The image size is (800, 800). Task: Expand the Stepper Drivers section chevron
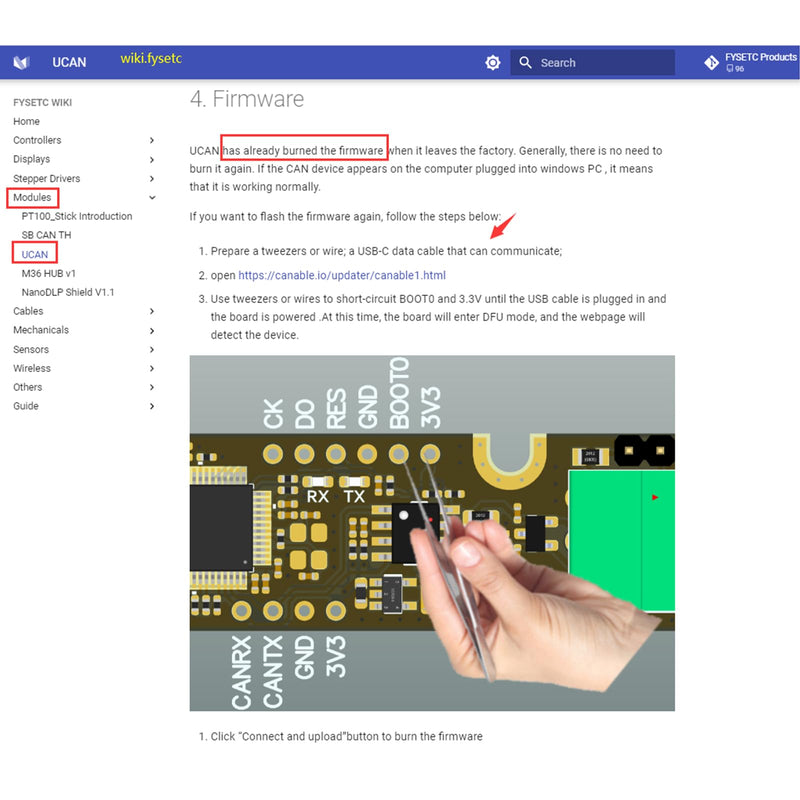[x=152, y=178]
